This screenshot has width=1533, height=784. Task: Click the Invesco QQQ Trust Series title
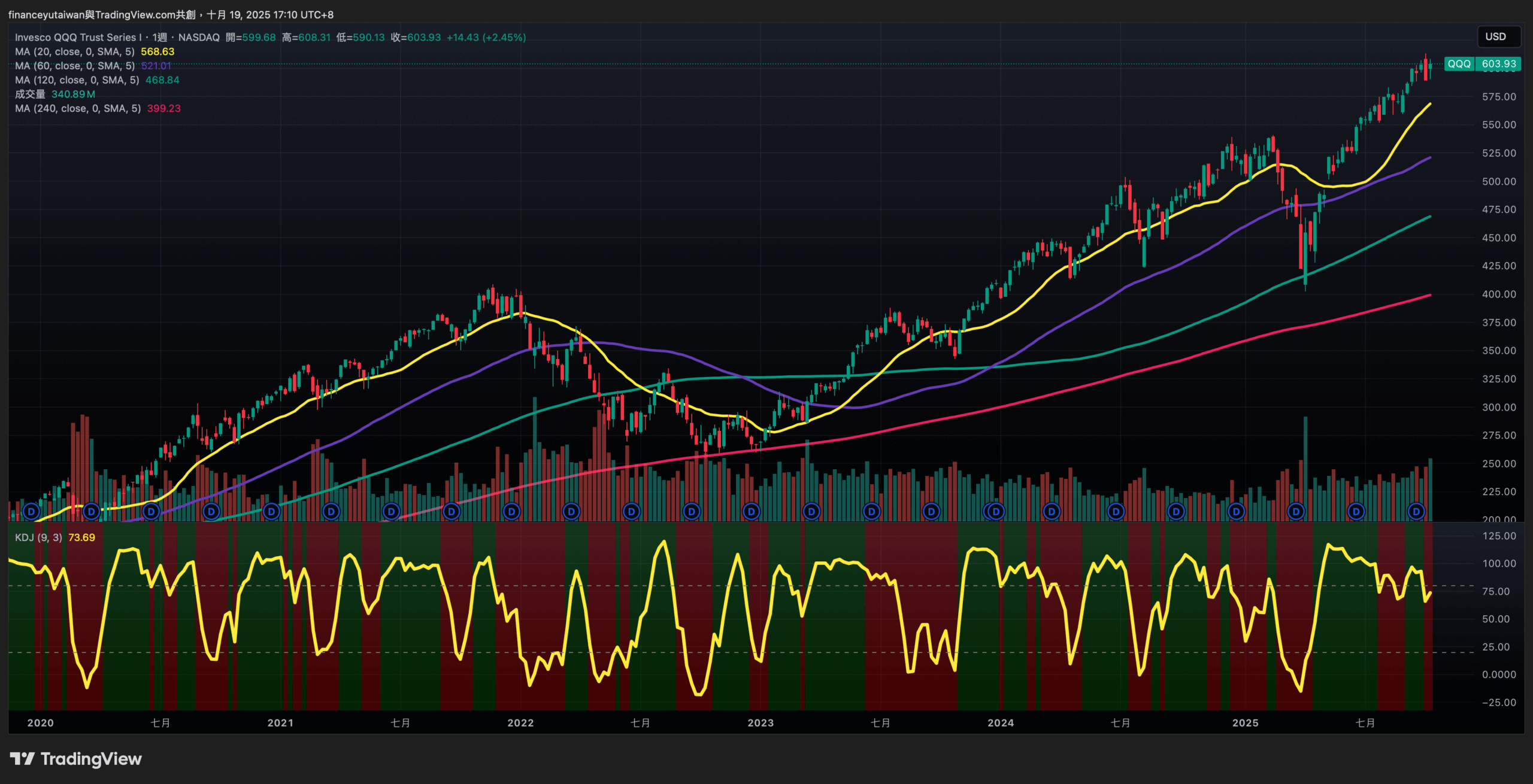[78, 37]
